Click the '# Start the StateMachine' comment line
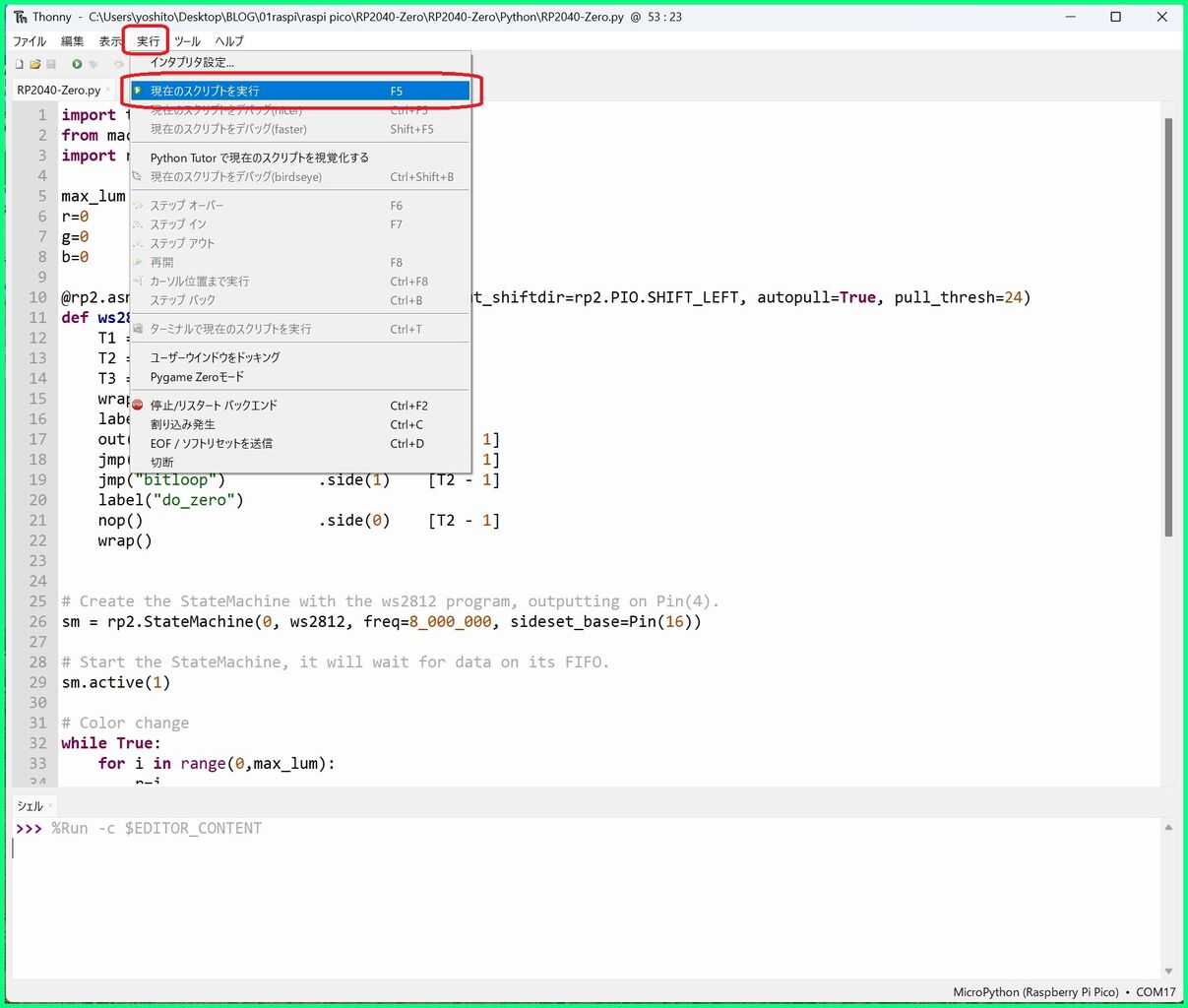Screen dimensions: 1188x1008 coord(335,662)
